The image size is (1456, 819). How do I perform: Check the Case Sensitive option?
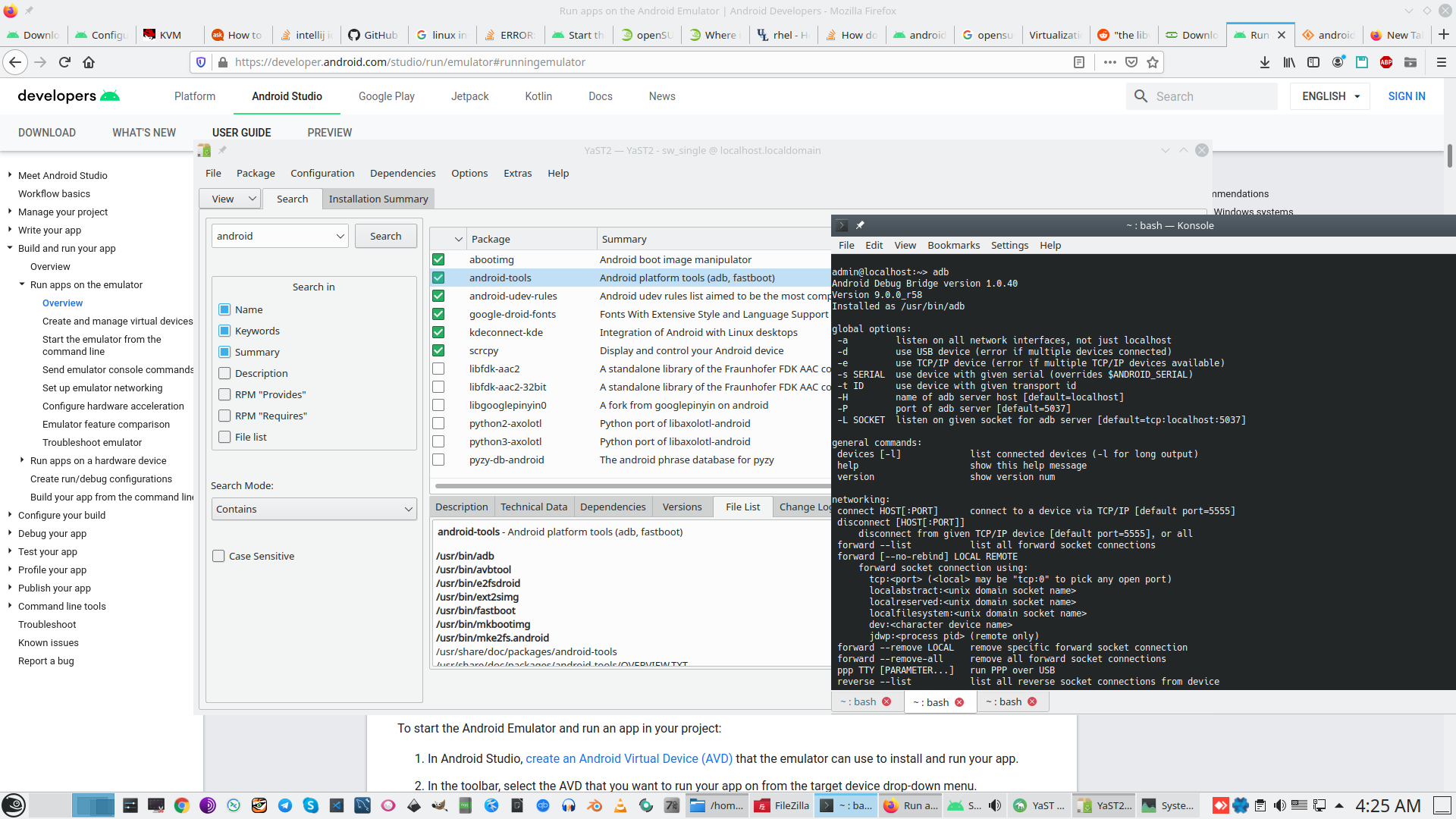[218, 556]
